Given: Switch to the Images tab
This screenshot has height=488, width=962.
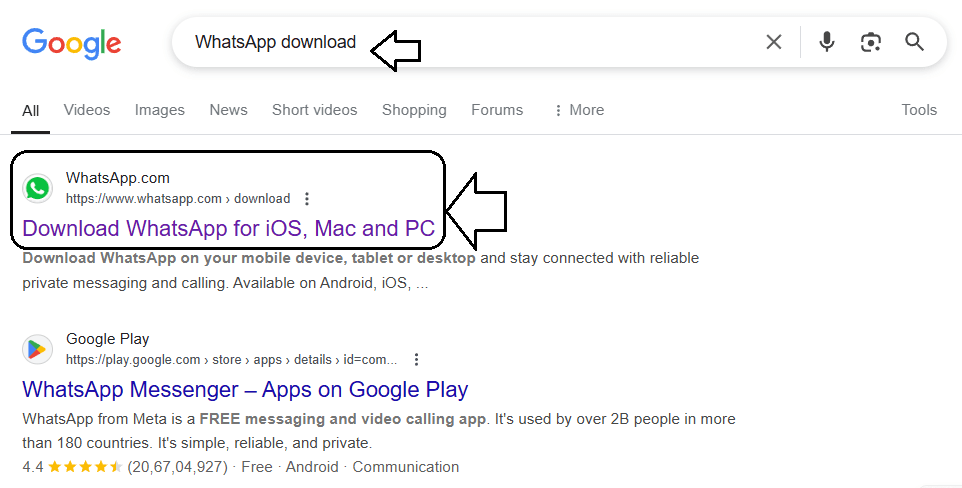Looking at the screenshot, I should coord(160,110).
